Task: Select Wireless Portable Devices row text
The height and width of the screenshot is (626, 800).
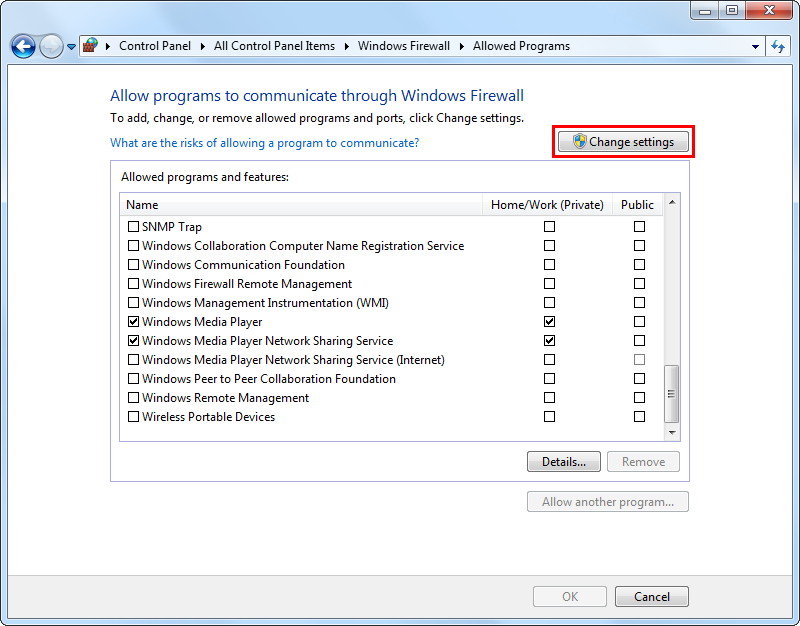Action: [x=208, y=417]
